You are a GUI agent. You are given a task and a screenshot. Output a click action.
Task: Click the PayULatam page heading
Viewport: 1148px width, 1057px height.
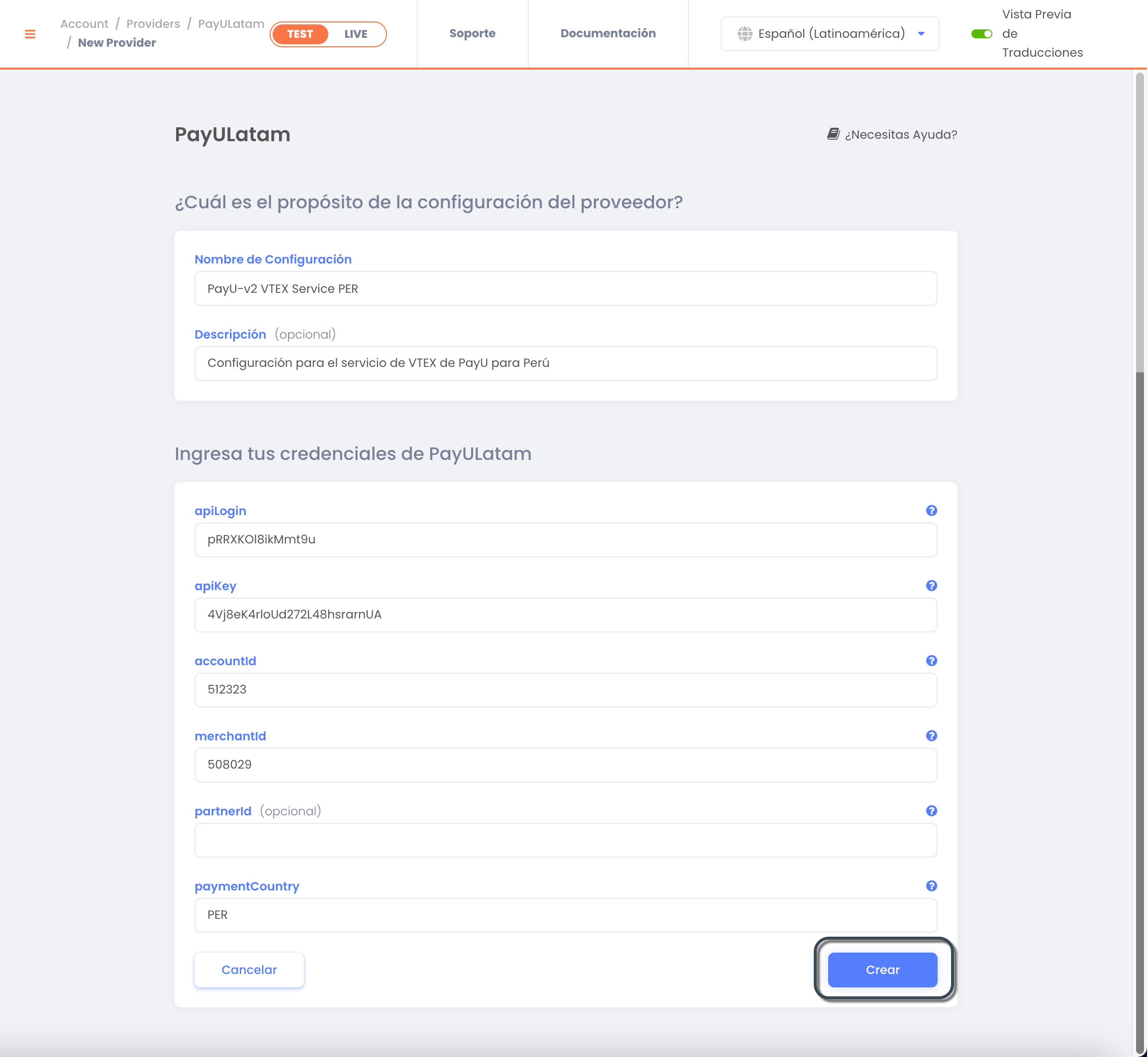pos(232,134)
